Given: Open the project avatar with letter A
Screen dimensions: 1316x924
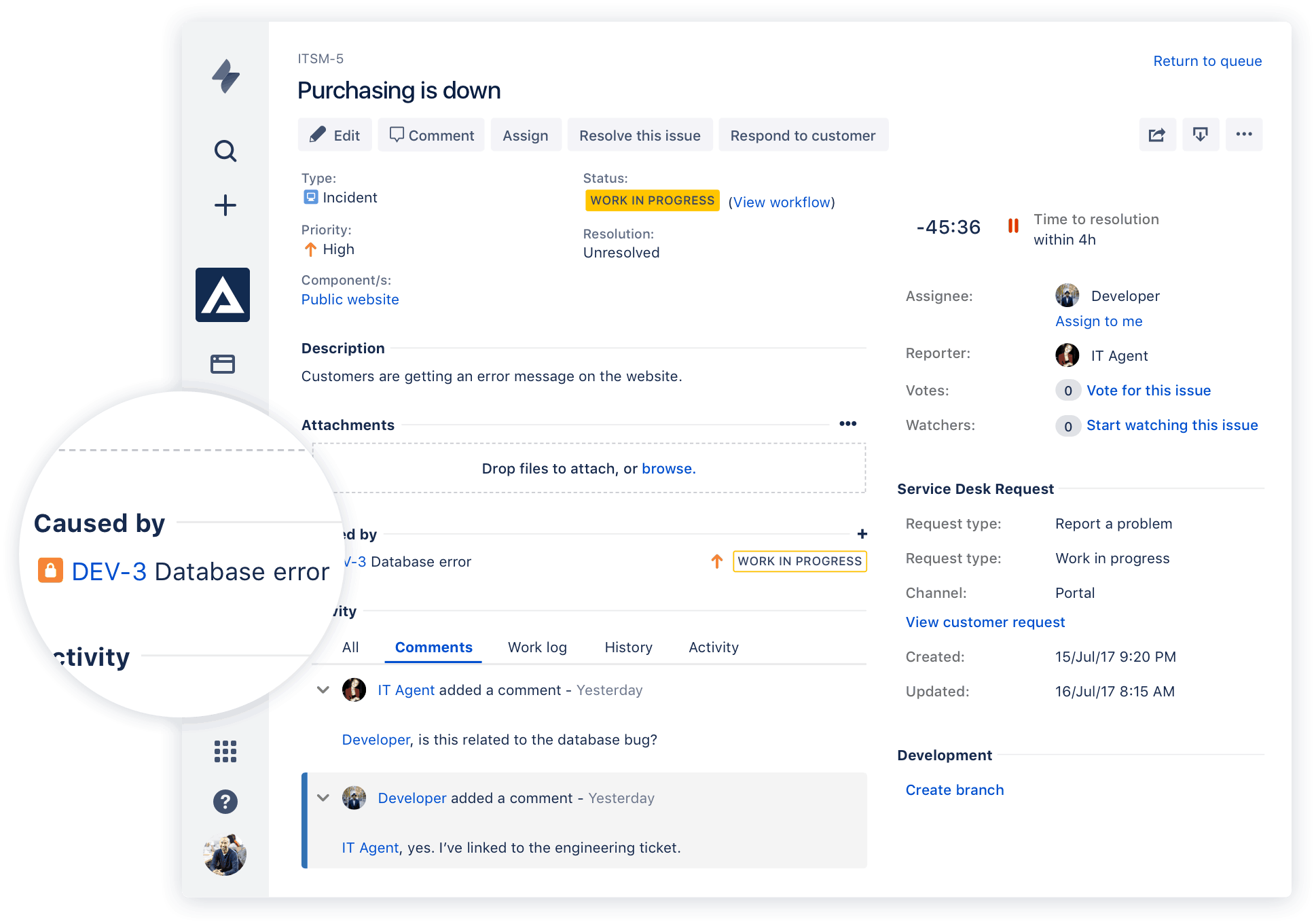Looking at the screenshot, I should pyautogui.click(x=223, y=295).
